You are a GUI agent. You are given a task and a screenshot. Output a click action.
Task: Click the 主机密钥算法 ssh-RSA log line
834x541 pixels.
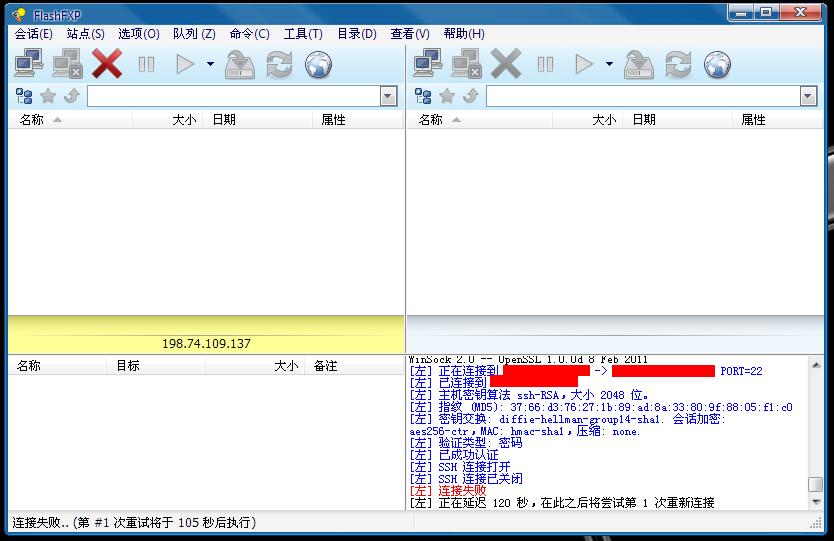529,395
